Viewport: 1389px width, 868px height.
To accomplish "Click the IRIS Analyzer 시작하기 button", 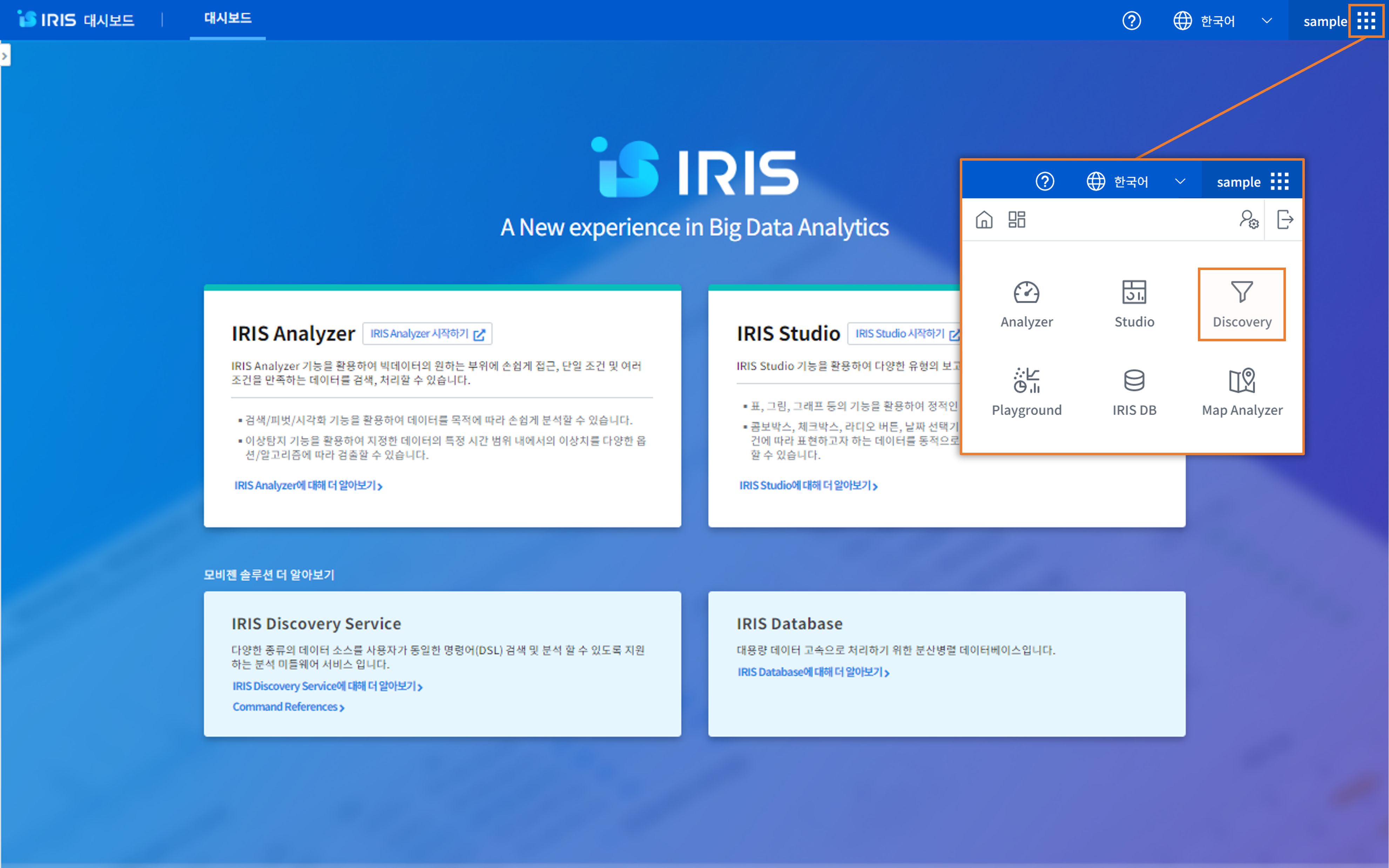I will click(427, 334).
